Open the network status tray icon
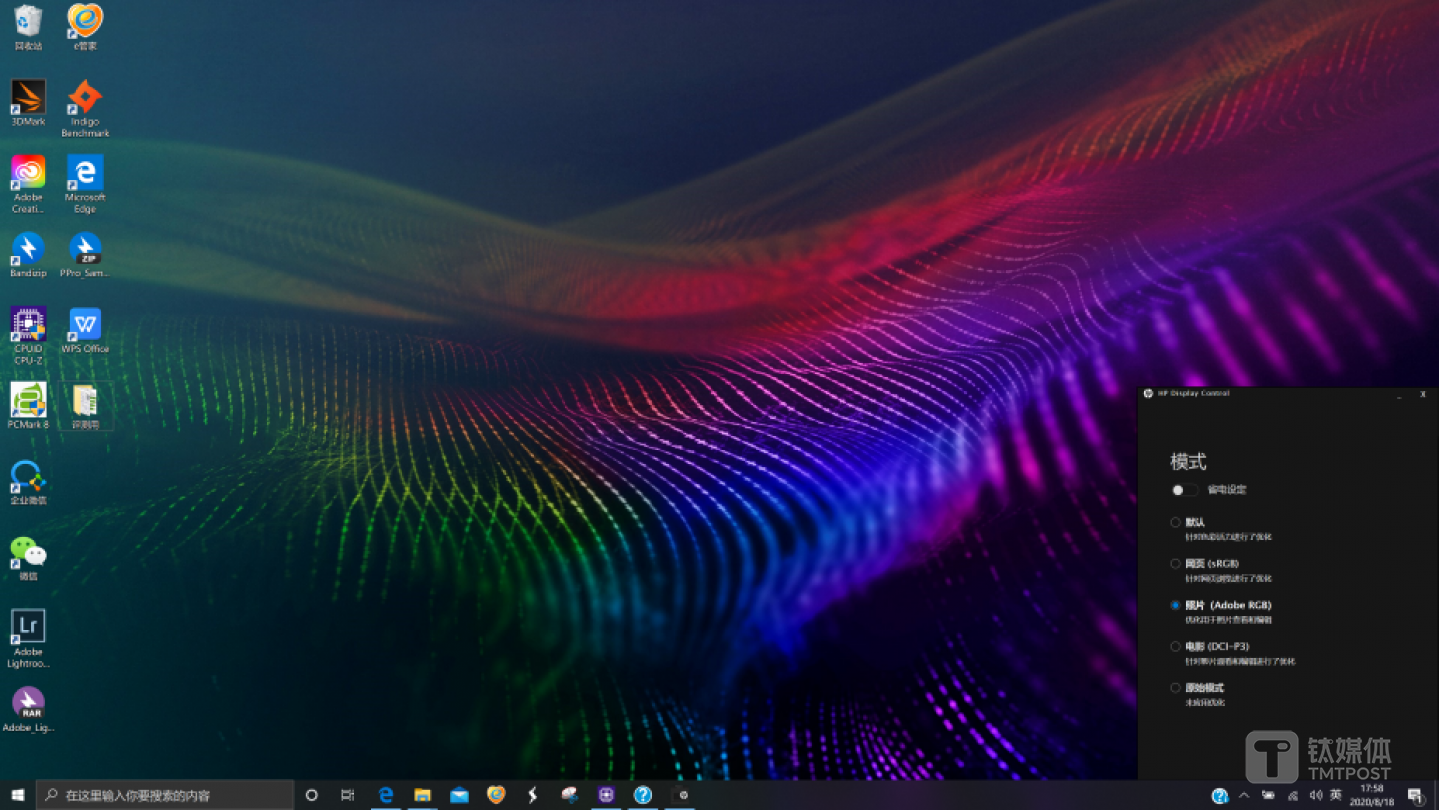Image resolution: width=1439 pixels, height=810 pixels. tap(1292, 795)
